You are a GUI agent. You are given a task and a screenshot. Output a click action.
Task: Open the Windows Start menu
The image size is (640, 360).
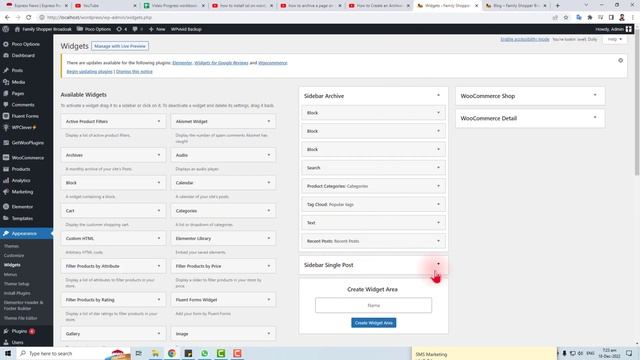click(8, 353)
